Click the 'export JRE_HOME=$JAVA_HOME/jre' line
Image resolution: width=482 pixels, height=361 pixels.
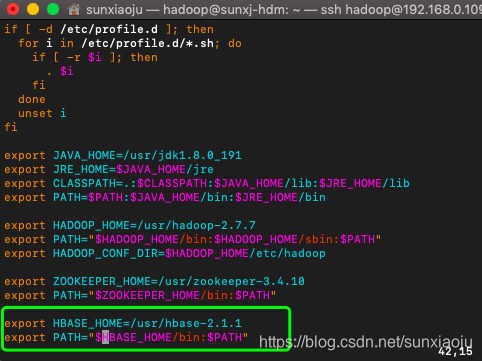[109, 169]
